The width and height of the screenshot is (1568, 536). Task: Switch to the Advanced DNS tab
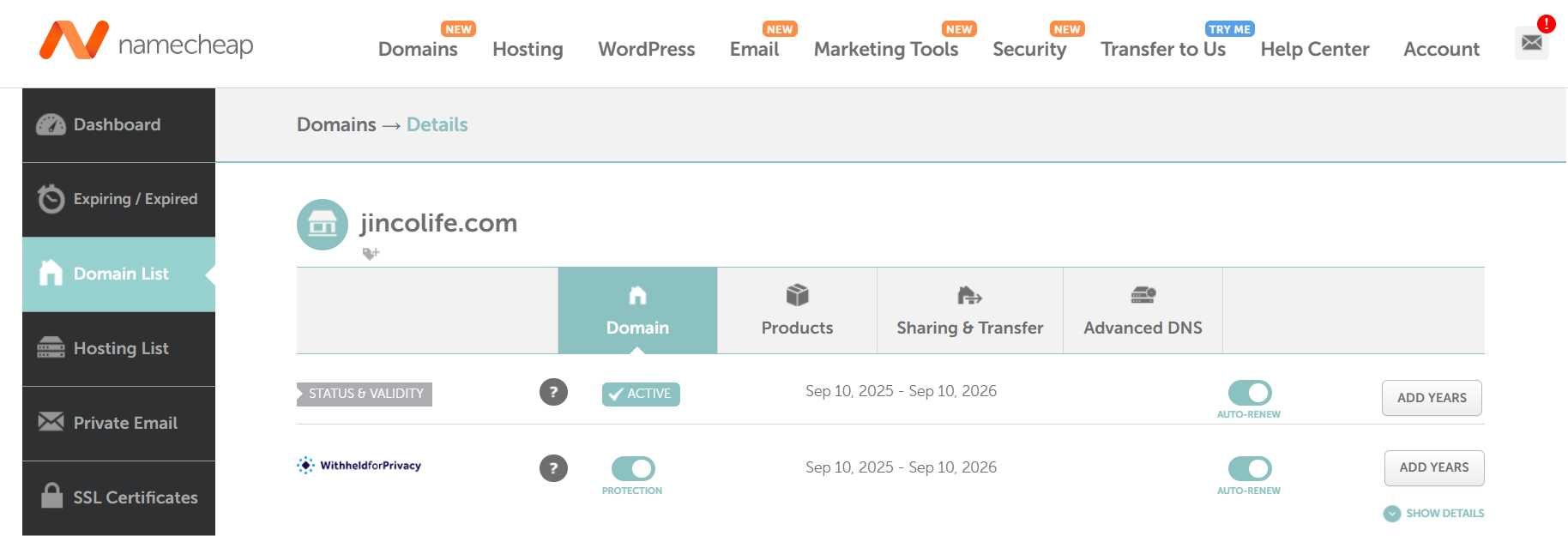[x=1143, y=310]
